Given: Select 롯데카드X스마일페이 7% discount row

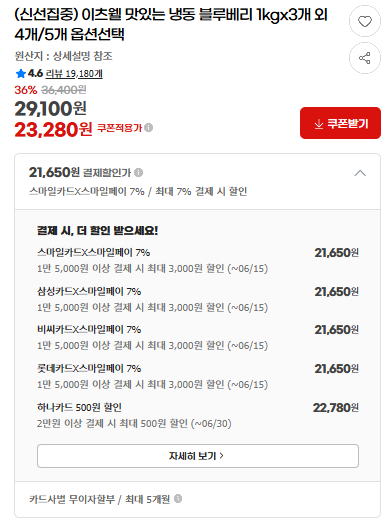Looking at the screenshot, I should 198,376.
